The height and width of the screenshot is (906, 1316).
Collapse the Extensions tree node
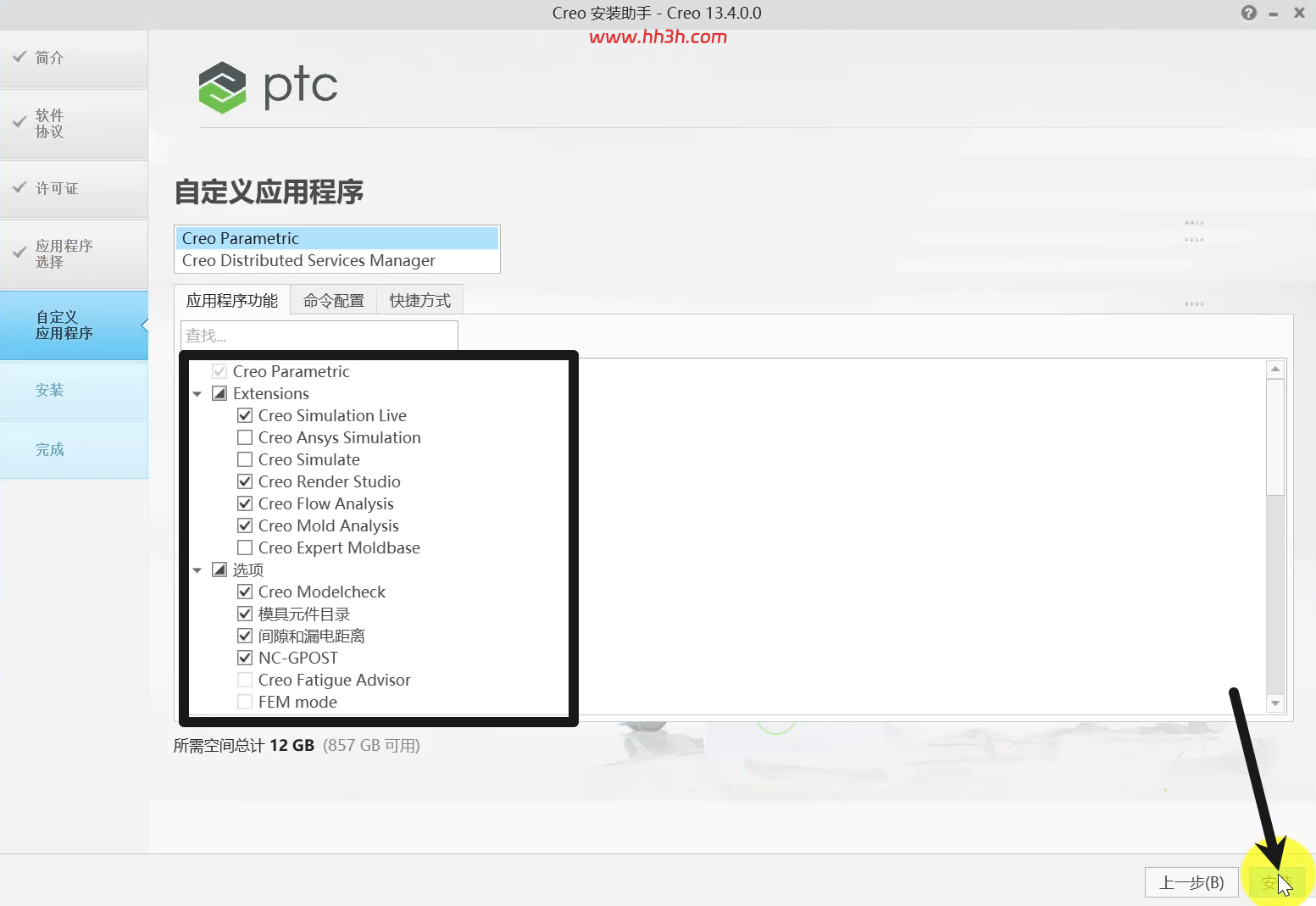(x=197, y=394)
